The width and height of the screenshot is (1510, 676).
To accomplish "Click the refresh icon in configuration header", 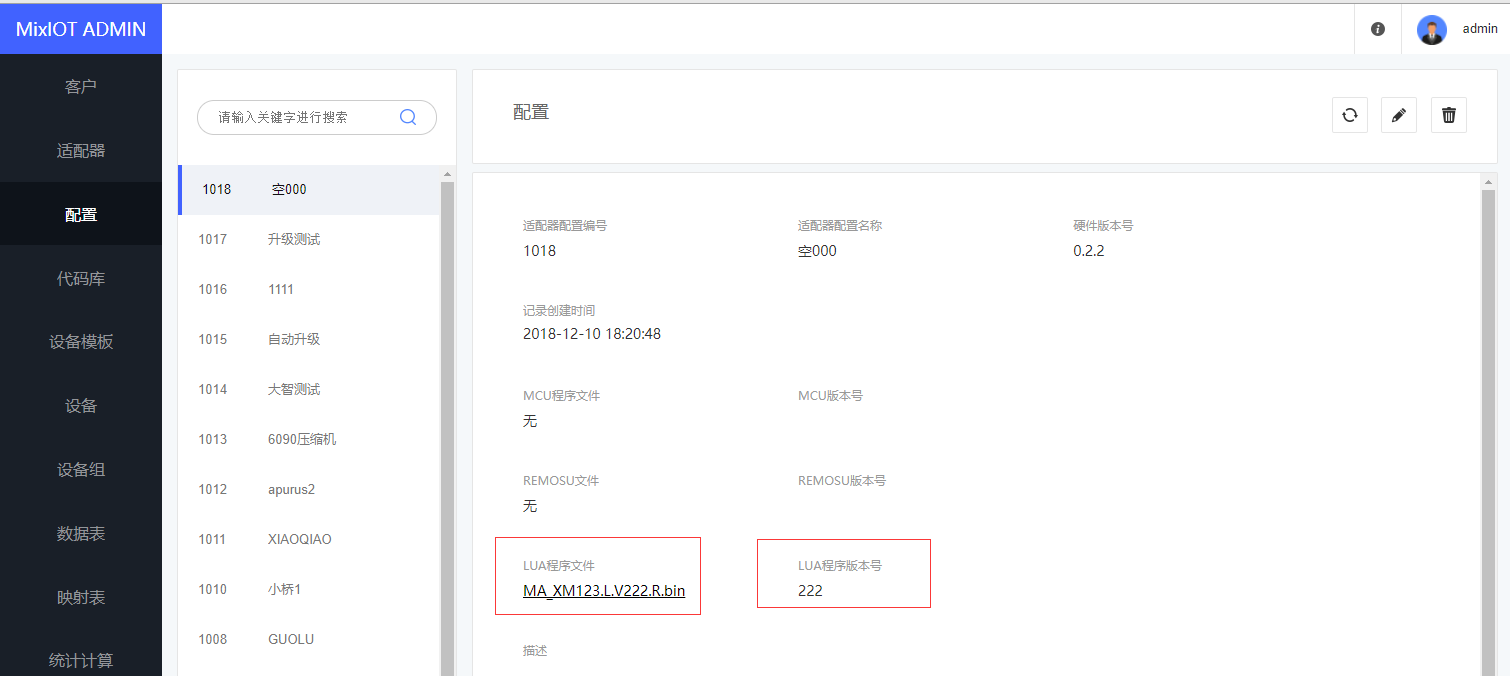I will [x=1349, y=115].
